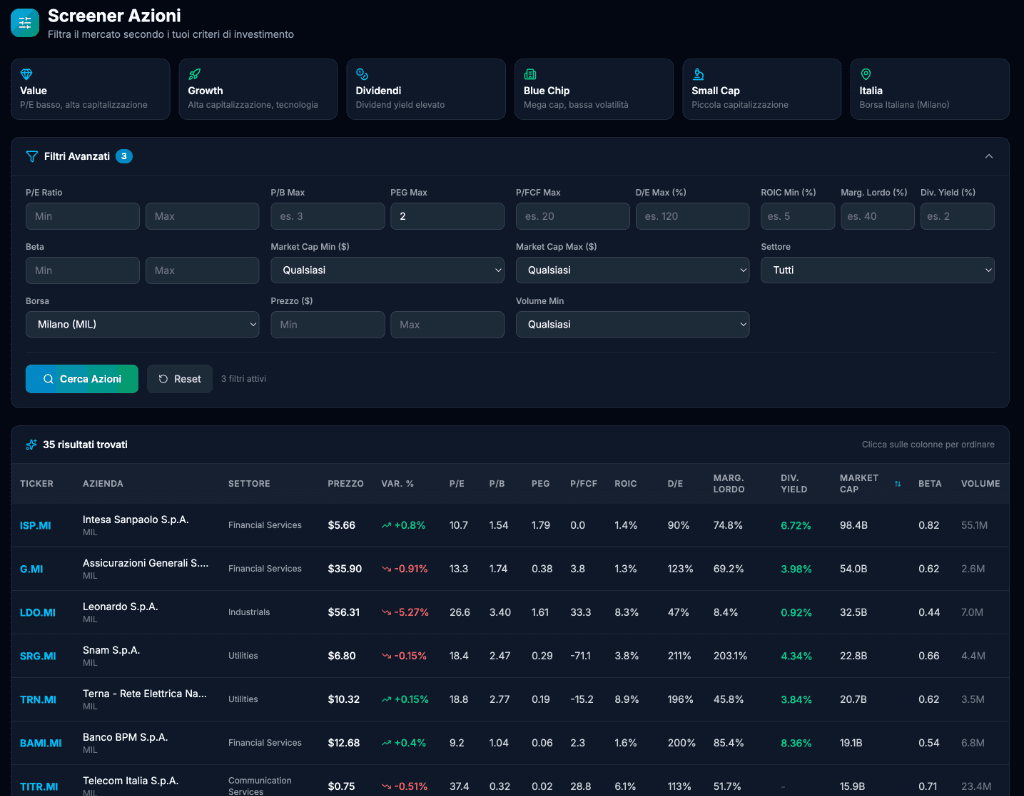Collapse the Filtri Avanzati panel chevron
The height and width of the screenshot is (796, 1024).
(x=989, y=156)
